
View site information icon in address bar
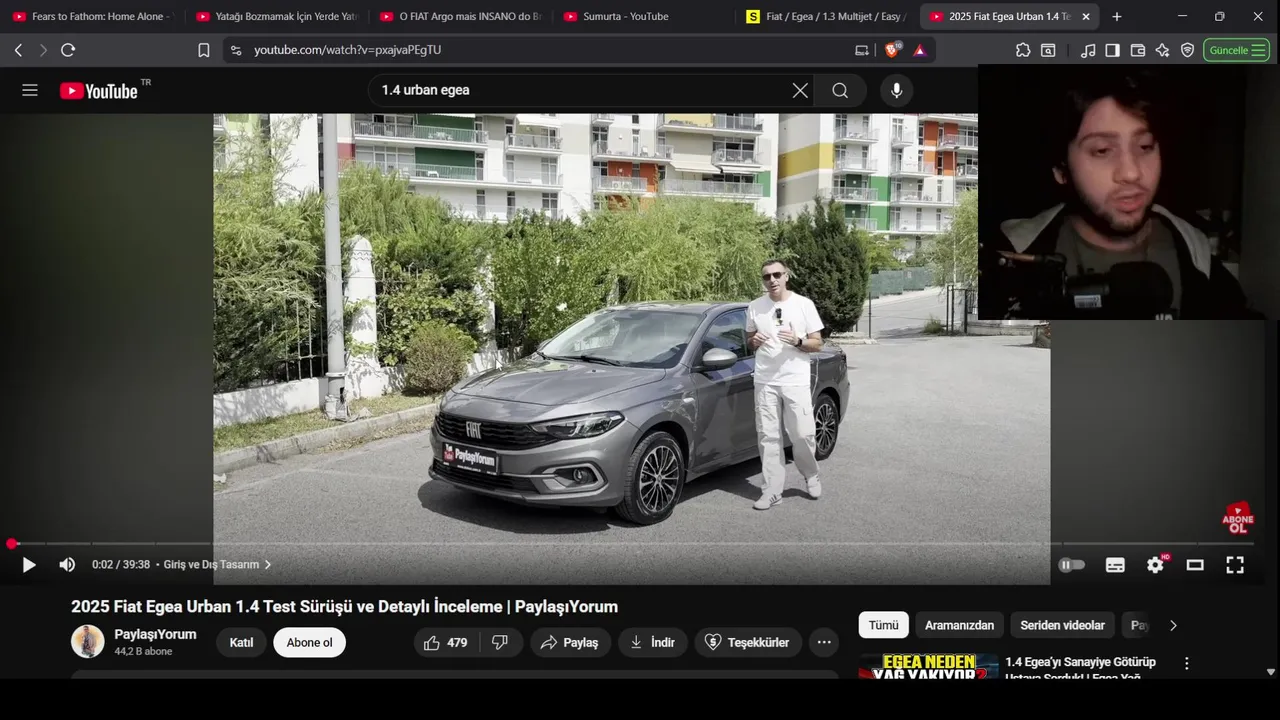236,50
